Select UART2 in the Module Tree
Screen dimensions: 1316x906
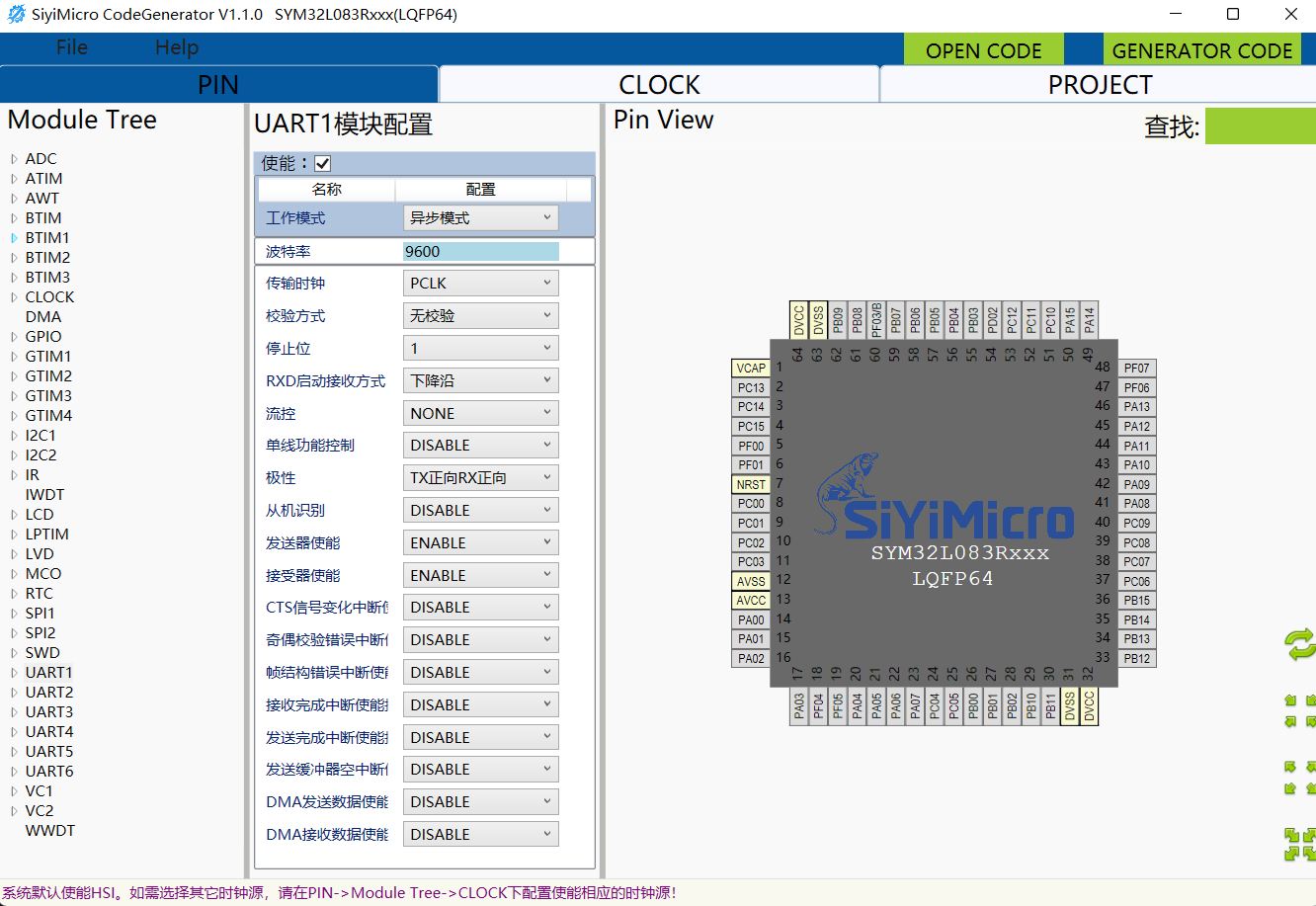pyautogui.click(x=49, y=692)
